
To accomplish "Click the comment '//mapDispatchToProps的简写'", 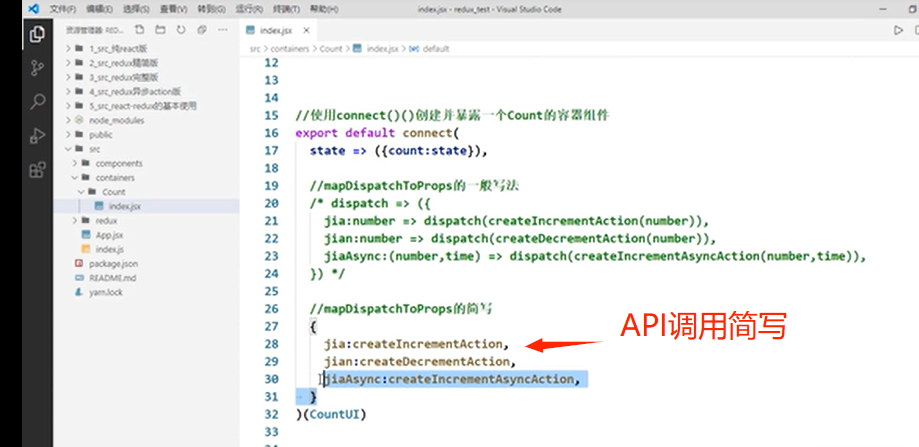I will [401, 309].
